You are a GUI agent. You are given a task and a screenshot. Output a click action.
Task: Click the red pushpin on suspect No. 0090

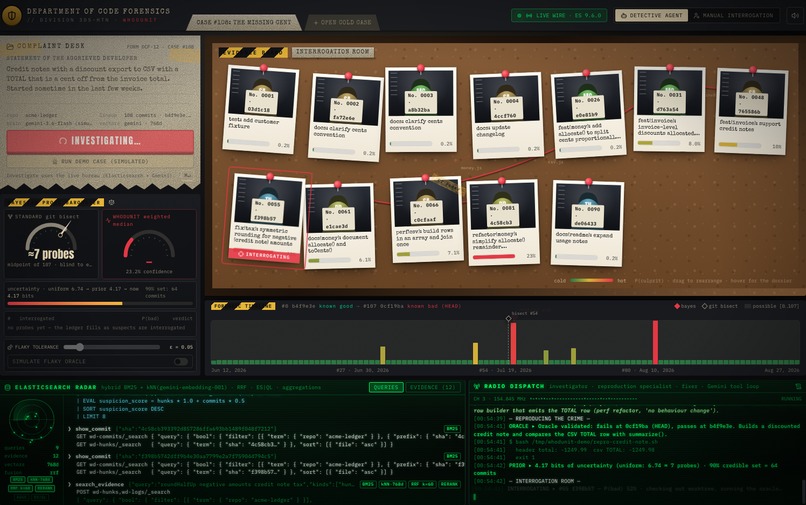589,182
